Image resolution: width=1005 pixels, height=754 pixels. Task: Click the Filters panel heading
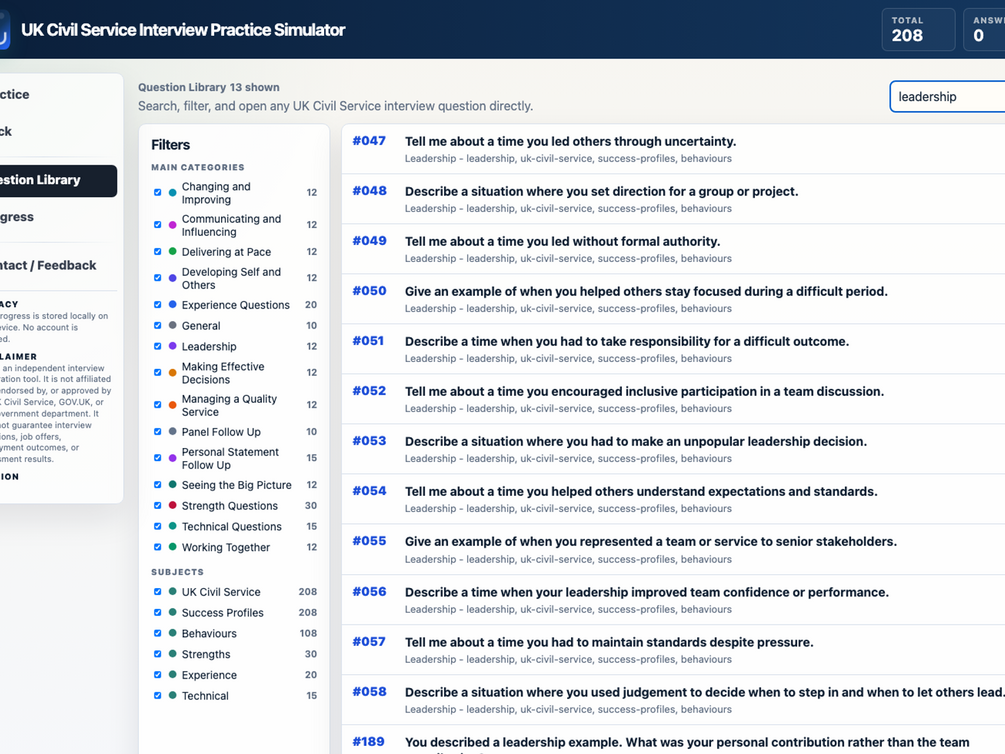coord(170,145)
